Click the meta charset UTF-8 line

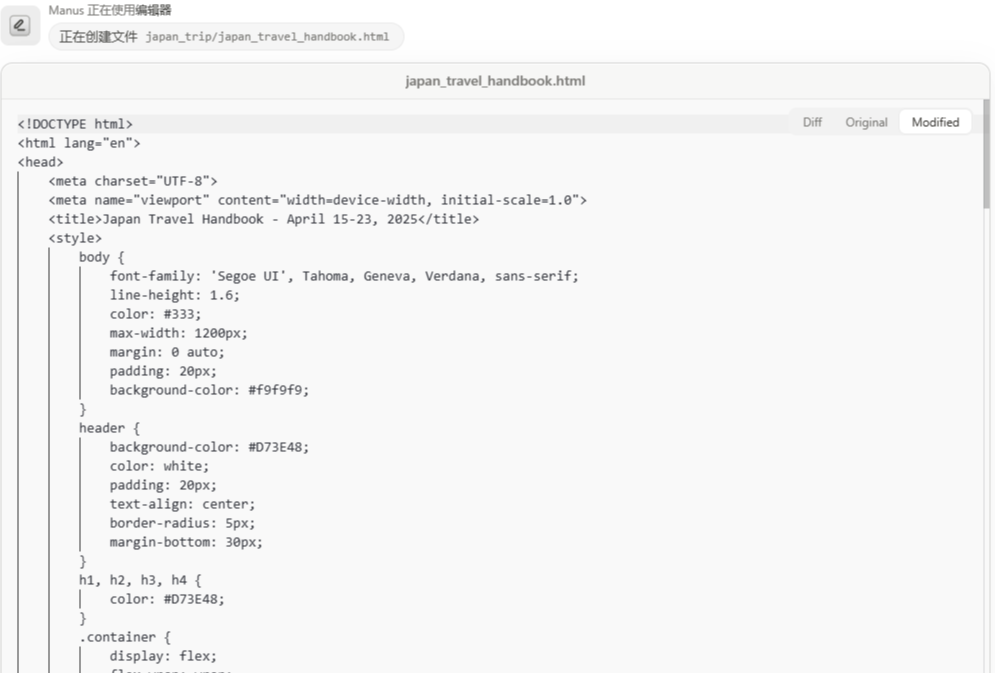coord(133,181)
